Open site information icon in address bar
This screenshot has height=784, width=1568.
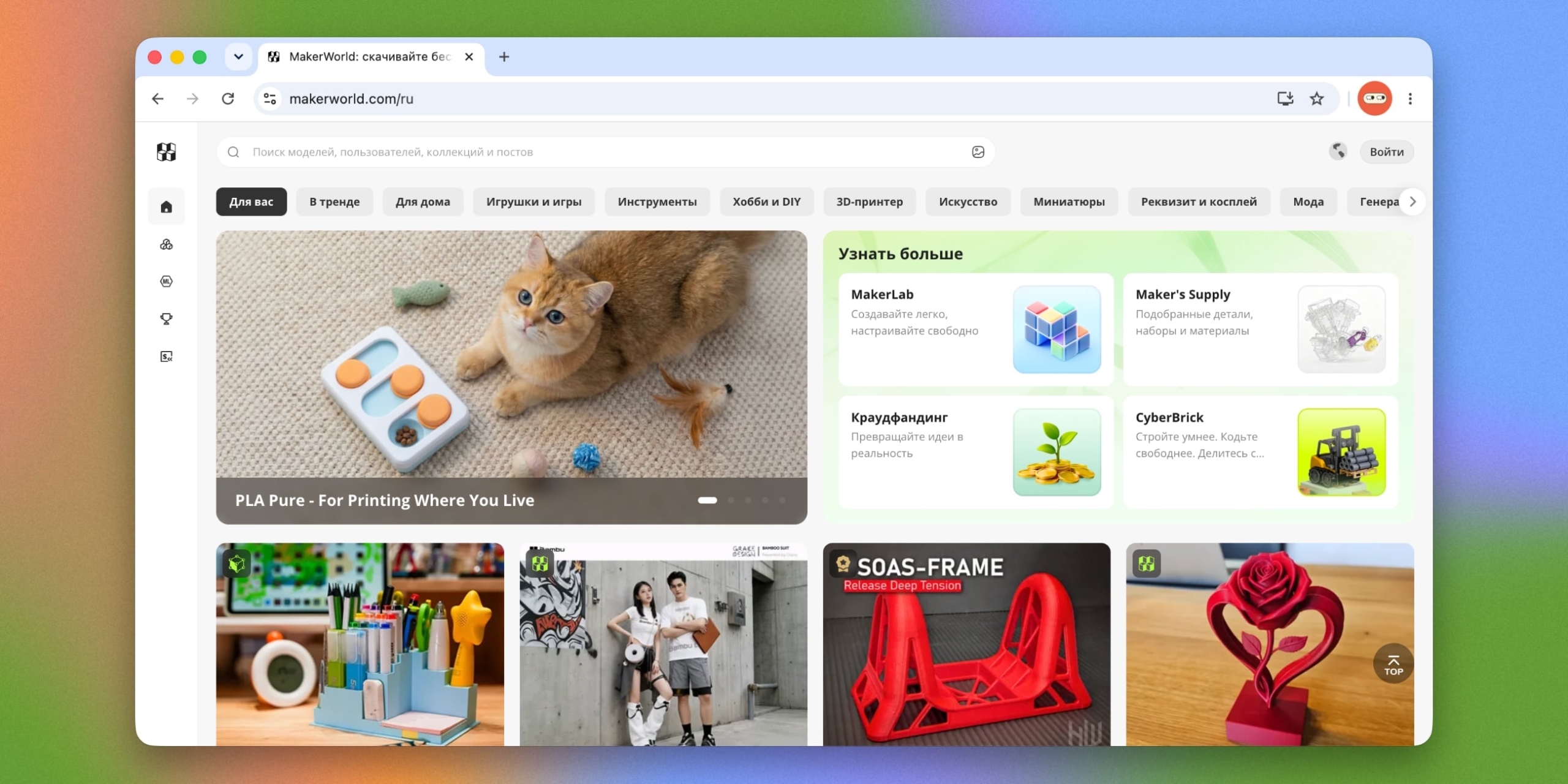pos(269,99)
